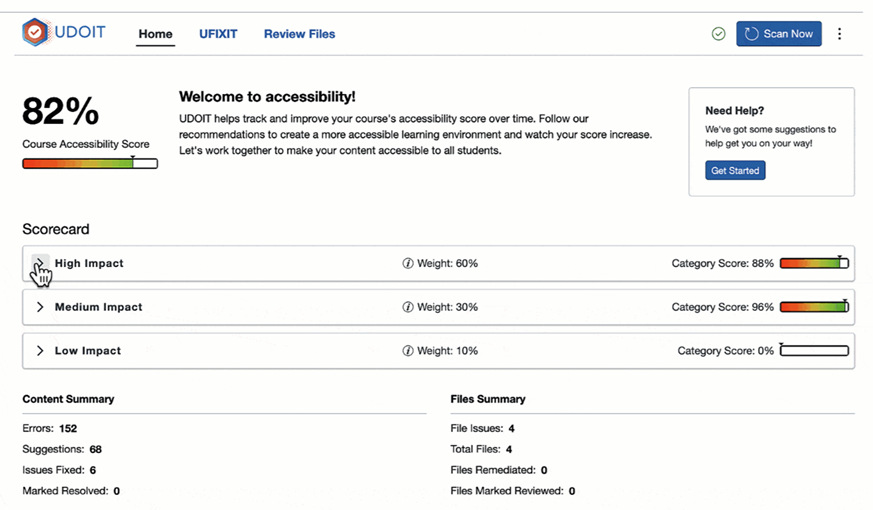
Task: Click the 82% score value
Action: 61,111
